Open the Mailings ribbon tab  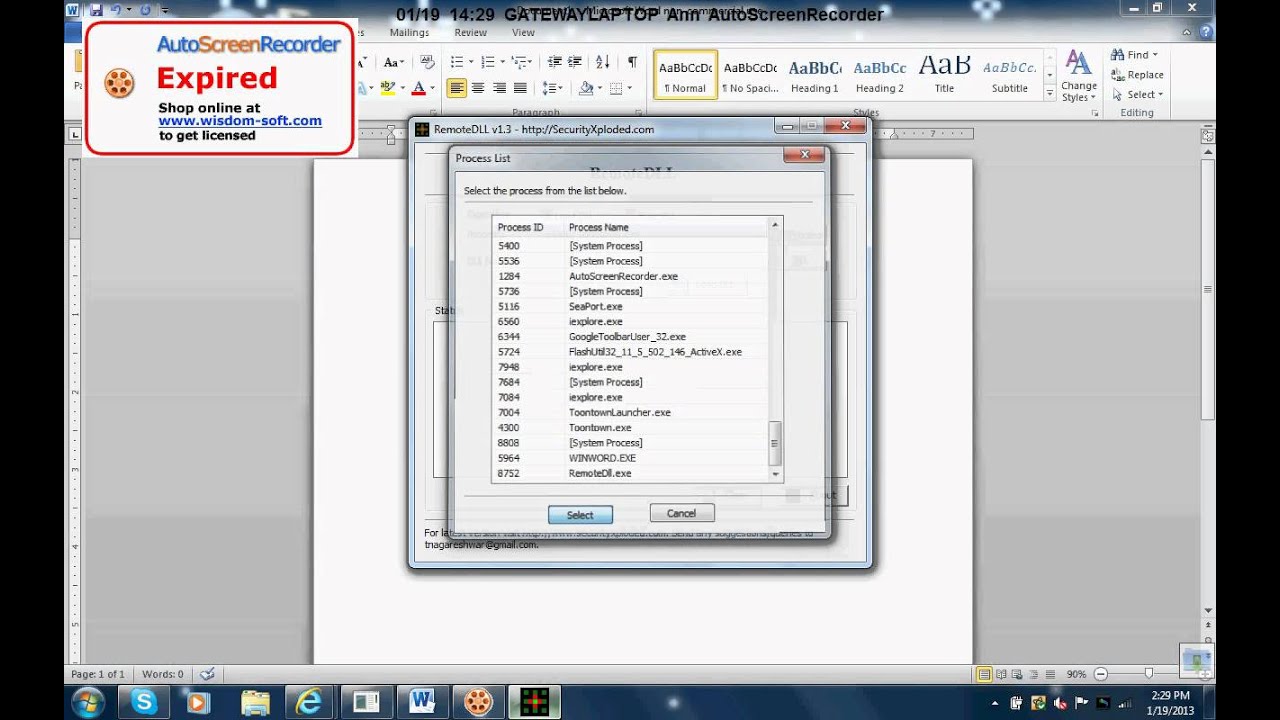click(409, 33)
